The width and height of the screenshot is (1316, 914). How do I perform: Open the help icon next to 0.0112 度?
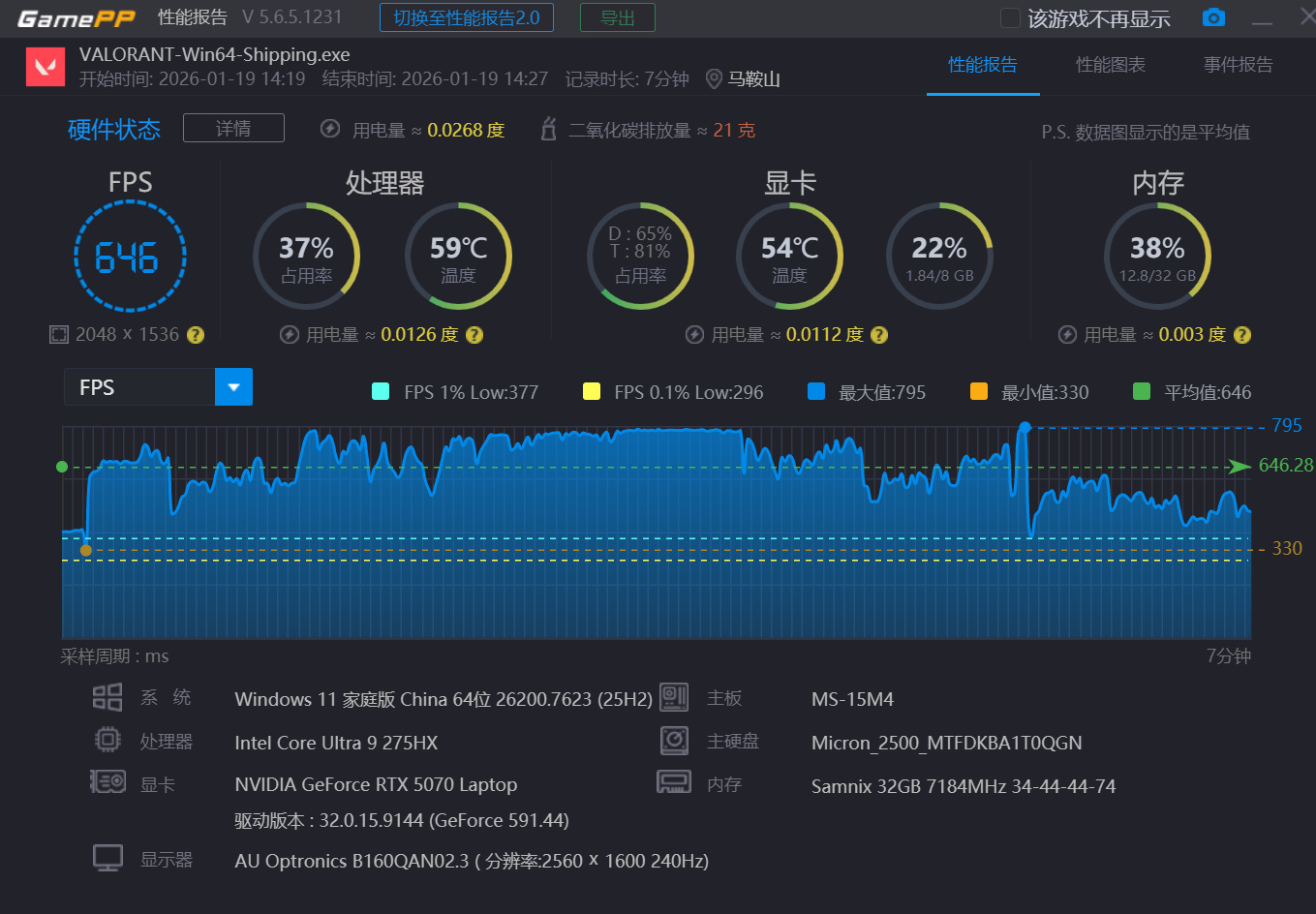point(879,335)
